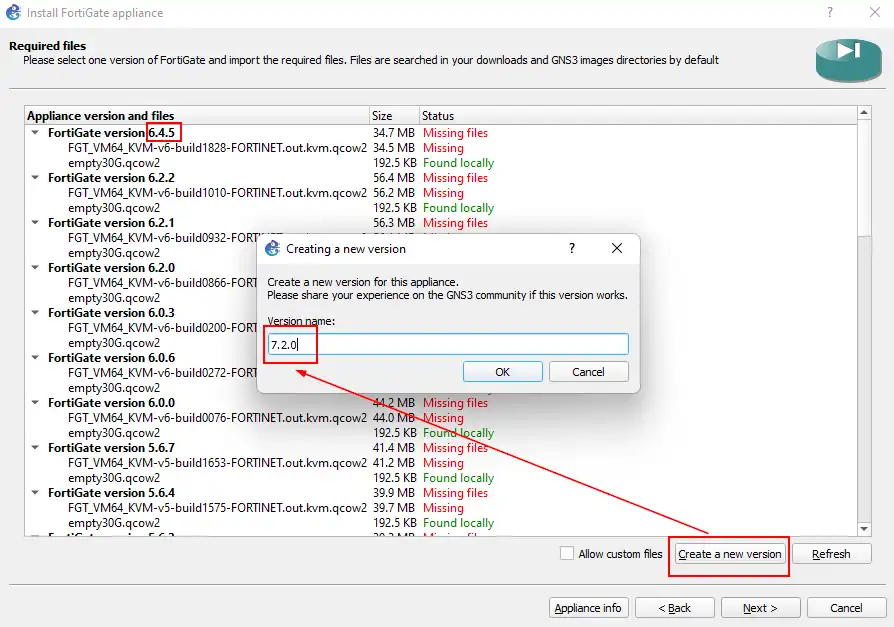Close the Creating a new version dialog
Image resolution: width=894 pixels, height=627 pixels.
coord(616,248)
